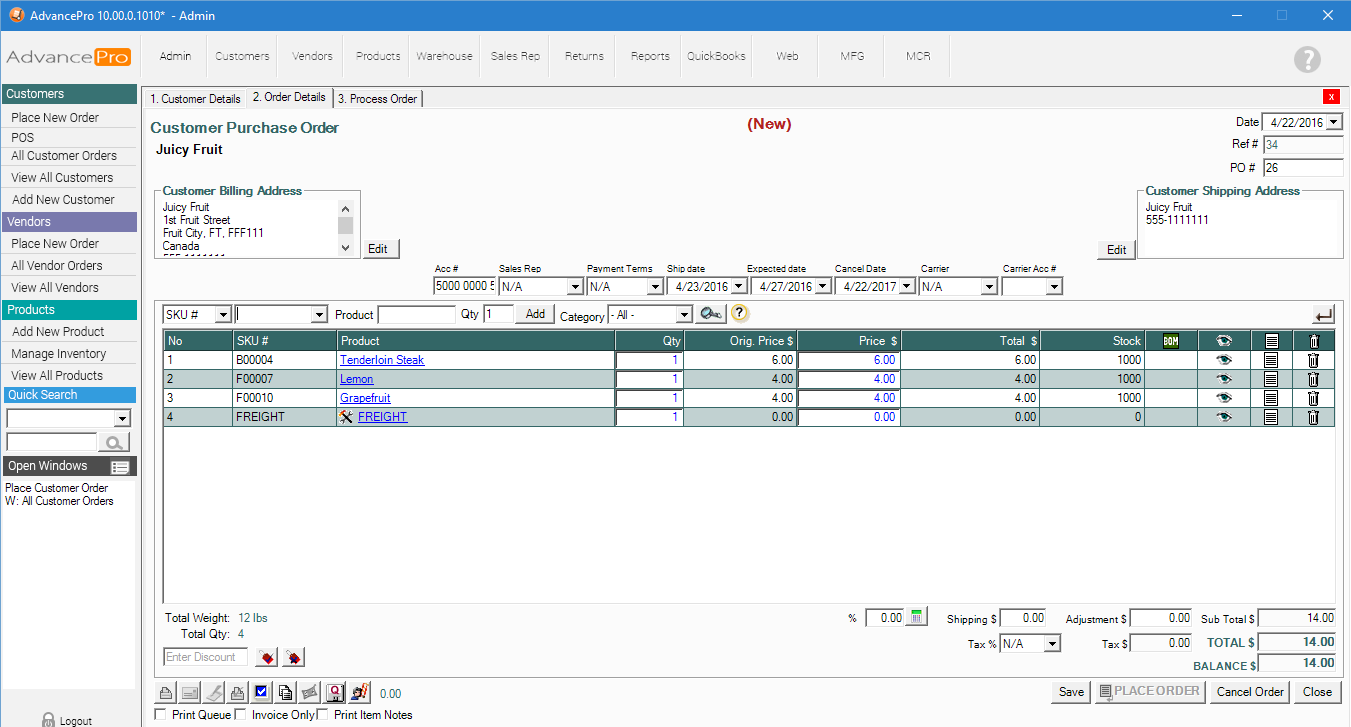The height and width of the screenshot is (727, 1351).
Task: Enable the Print Queue checkbox
Action: (162, 714)
